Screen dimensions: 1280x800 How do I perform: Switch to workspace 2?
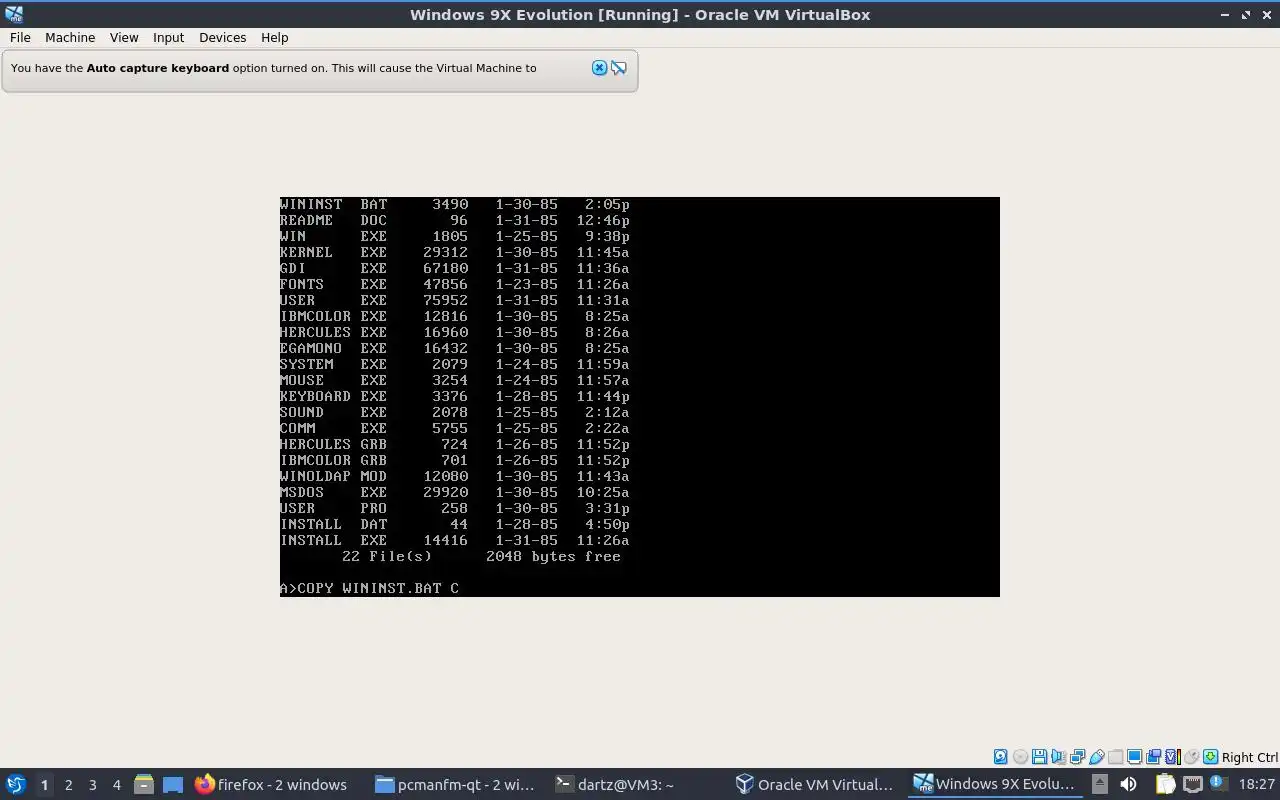[x=68, y=784]
